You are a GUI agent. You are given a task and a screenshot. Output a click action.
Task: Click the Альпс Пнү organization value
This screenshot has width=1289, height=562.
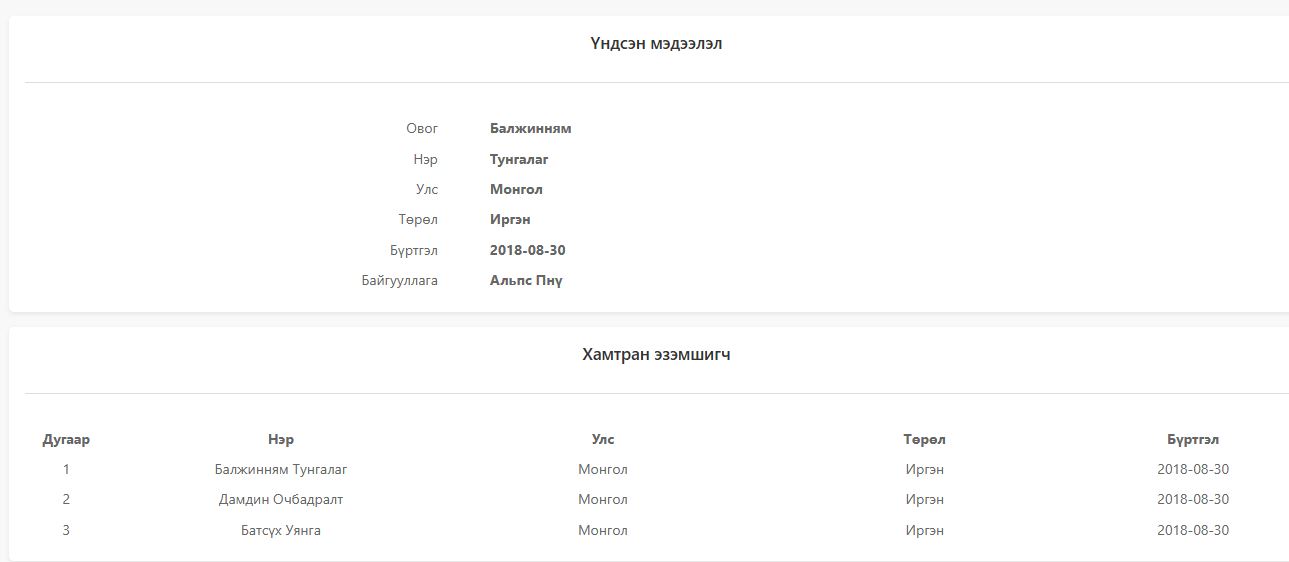[x=526, y=281]
